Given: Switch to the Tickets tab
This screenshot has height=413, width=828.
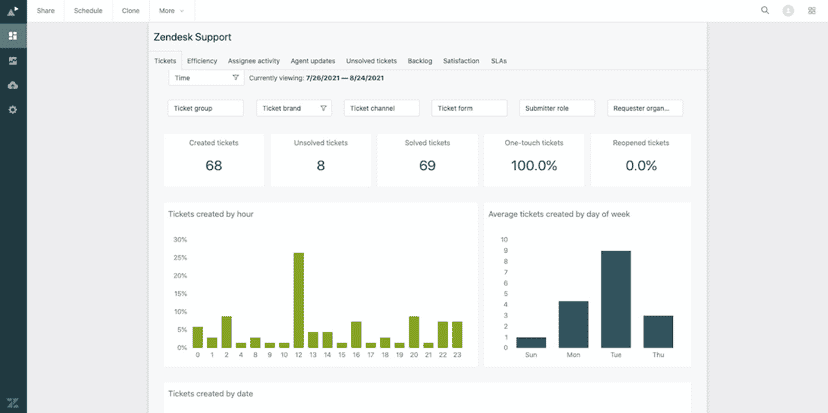Looking at the screenshot, I should coord(165,61).
